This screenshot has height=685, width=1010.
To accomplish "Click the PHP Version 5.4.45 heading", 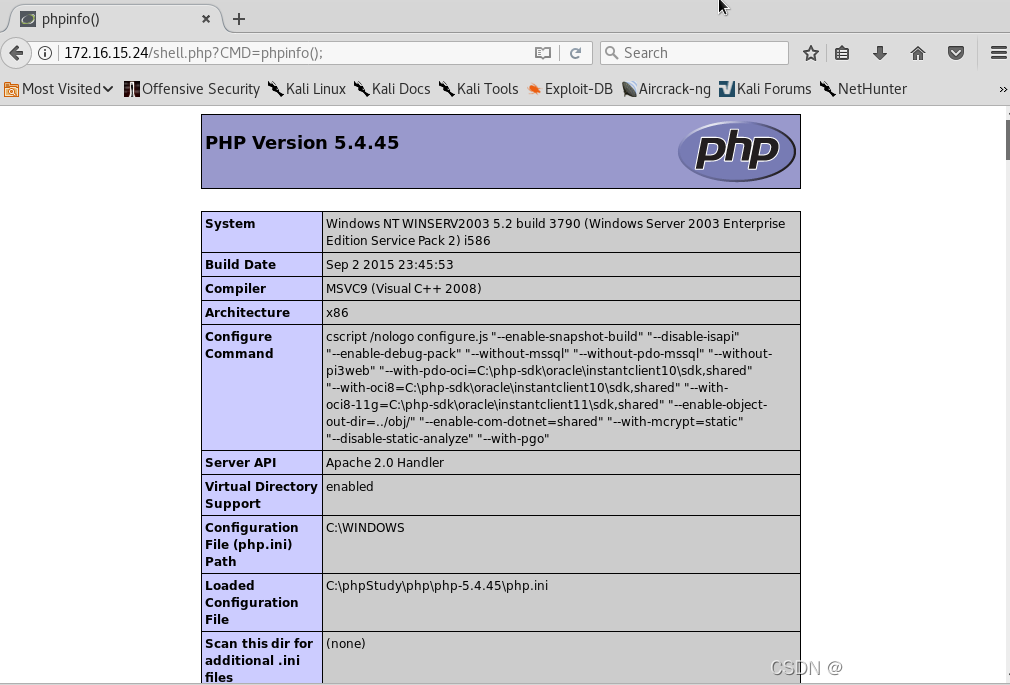I will point(302,142).
